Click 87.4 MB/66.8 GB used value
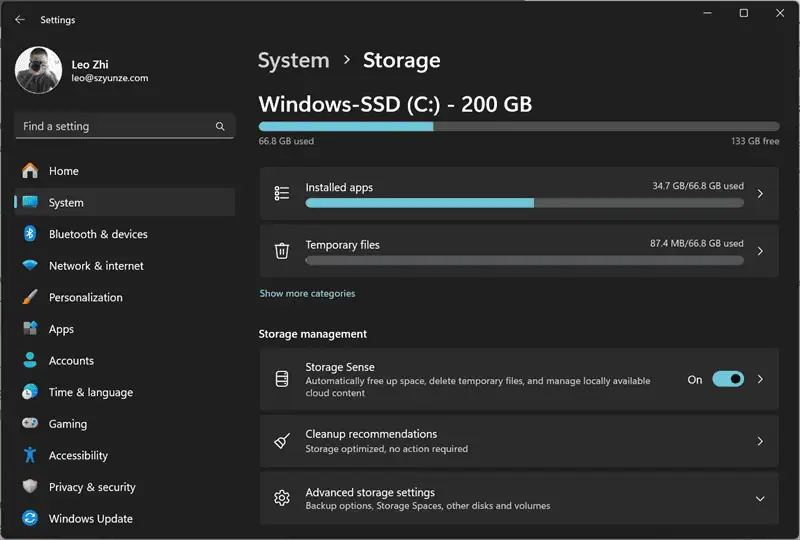The image size is (800, 540). (696, 243)
